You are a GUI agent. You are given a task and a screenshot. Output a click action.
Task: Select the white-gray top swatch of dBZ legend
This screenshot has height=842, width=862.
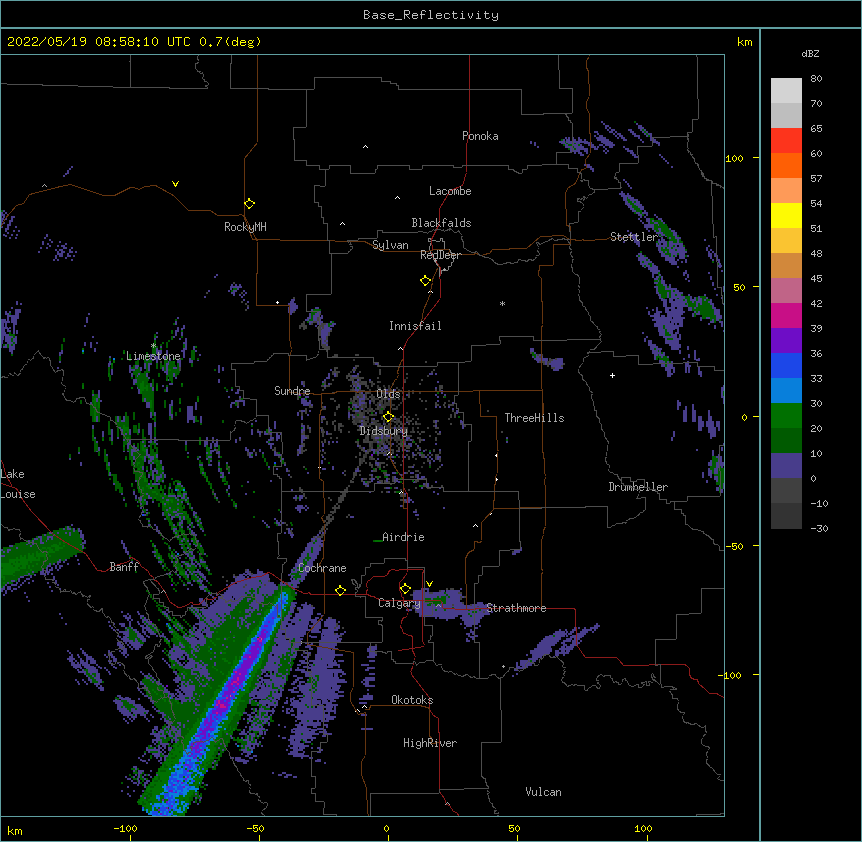click(786, 91)
